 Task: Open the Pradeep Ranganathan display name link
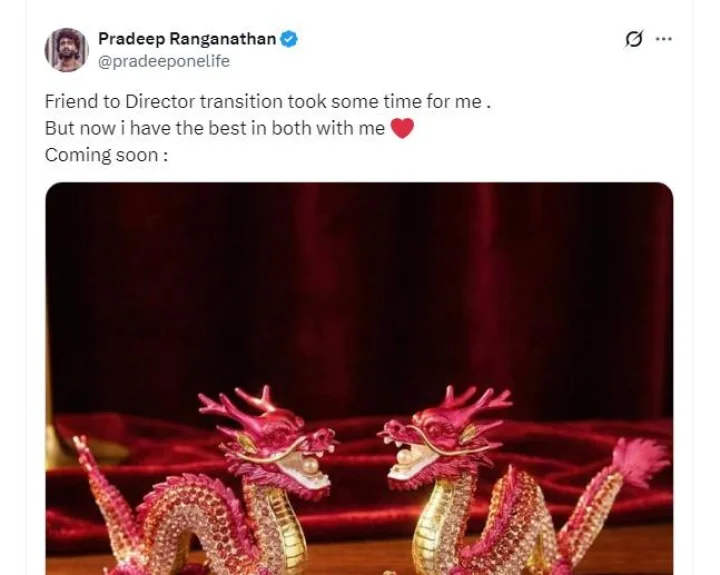187,39
